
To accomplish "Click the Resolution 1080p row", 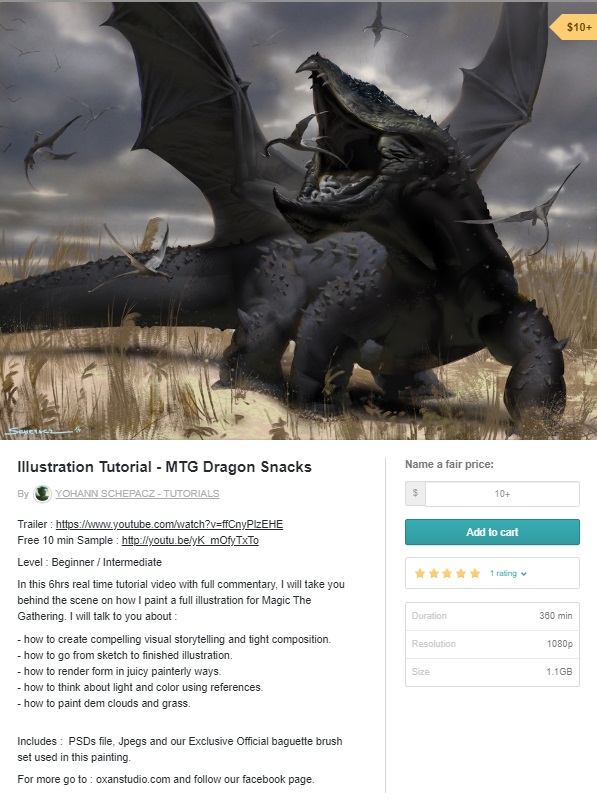I will (492, 644).
